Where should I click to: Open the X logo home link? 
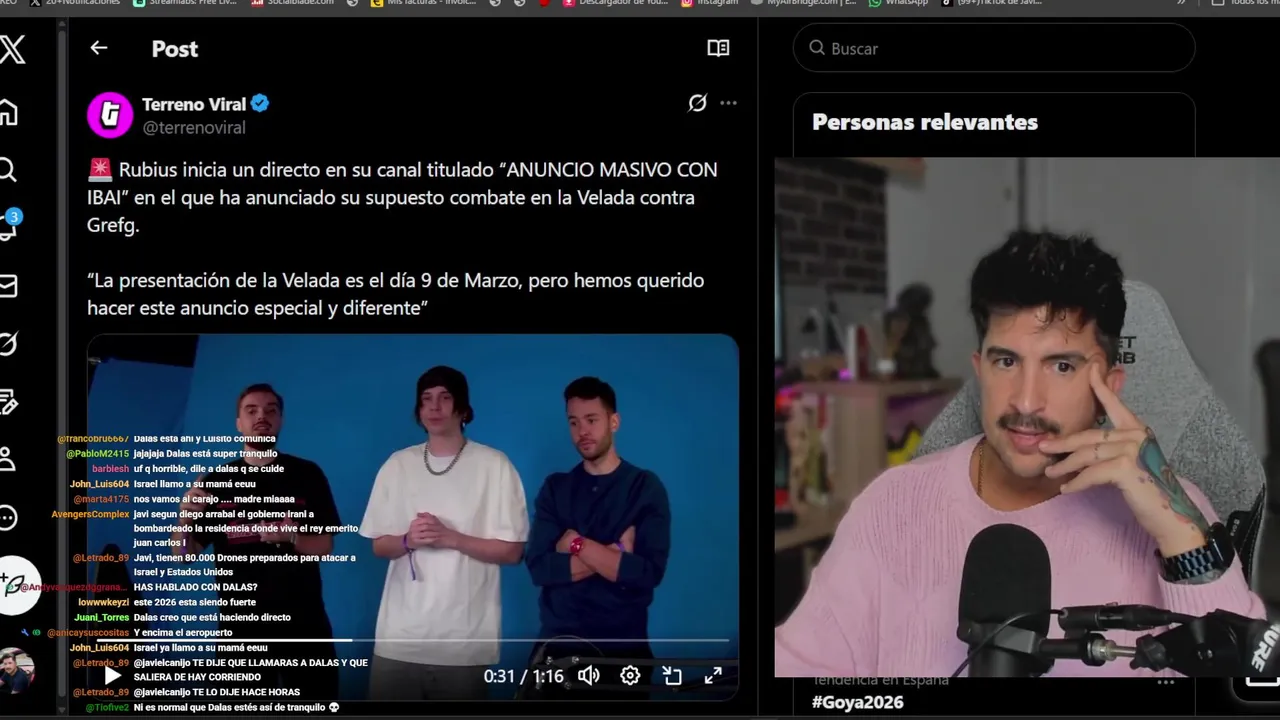[x=12, y=49]
